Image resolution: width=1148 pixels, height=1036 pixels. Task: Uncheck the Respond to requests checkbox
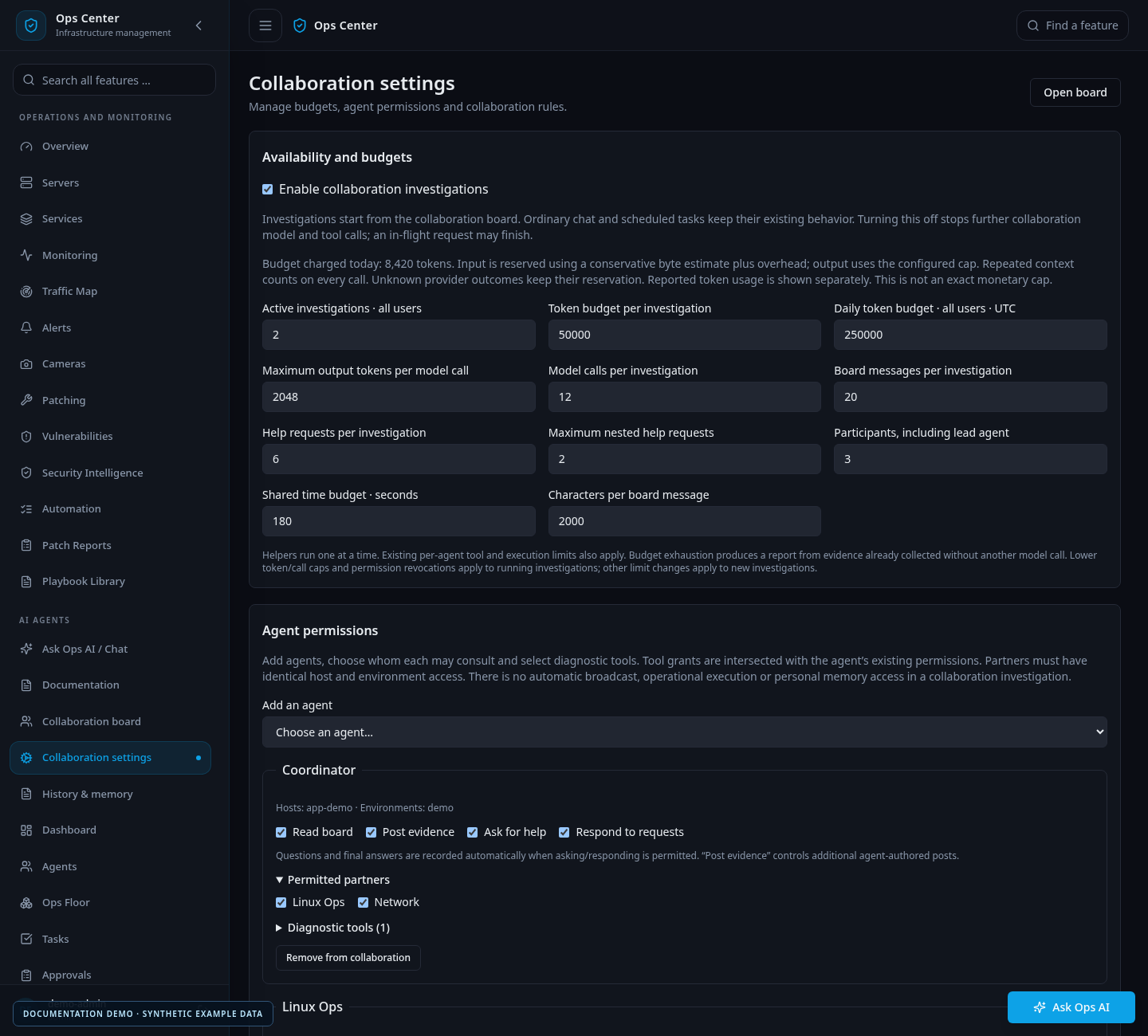[564, 833]
